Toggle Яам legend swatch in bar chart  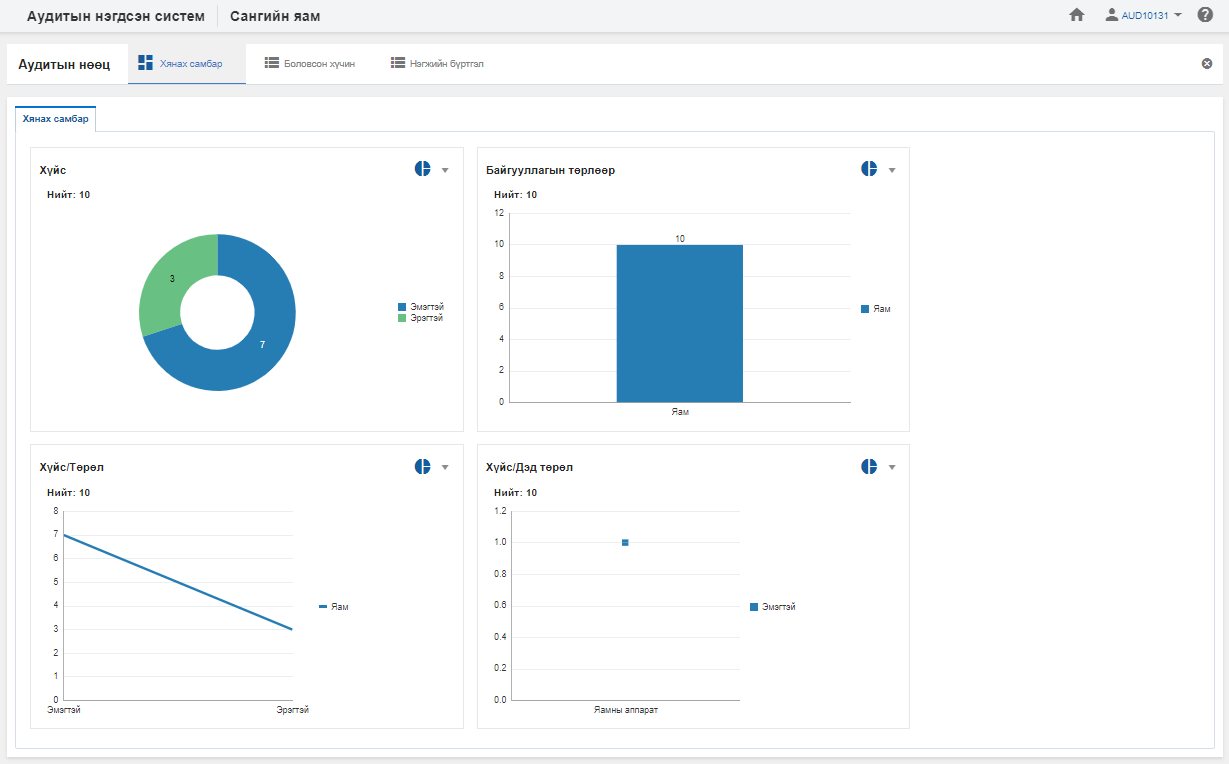point(865,310)
